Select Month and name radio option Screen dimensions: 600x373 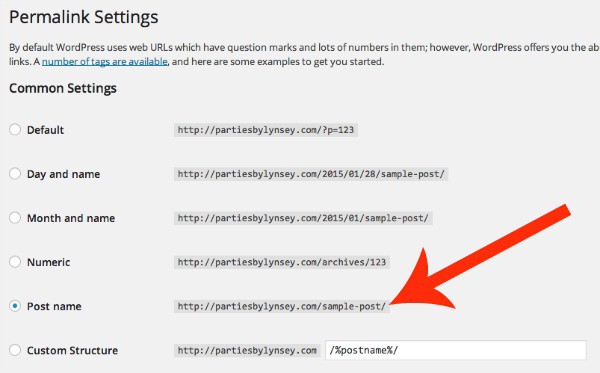[15, 218]
